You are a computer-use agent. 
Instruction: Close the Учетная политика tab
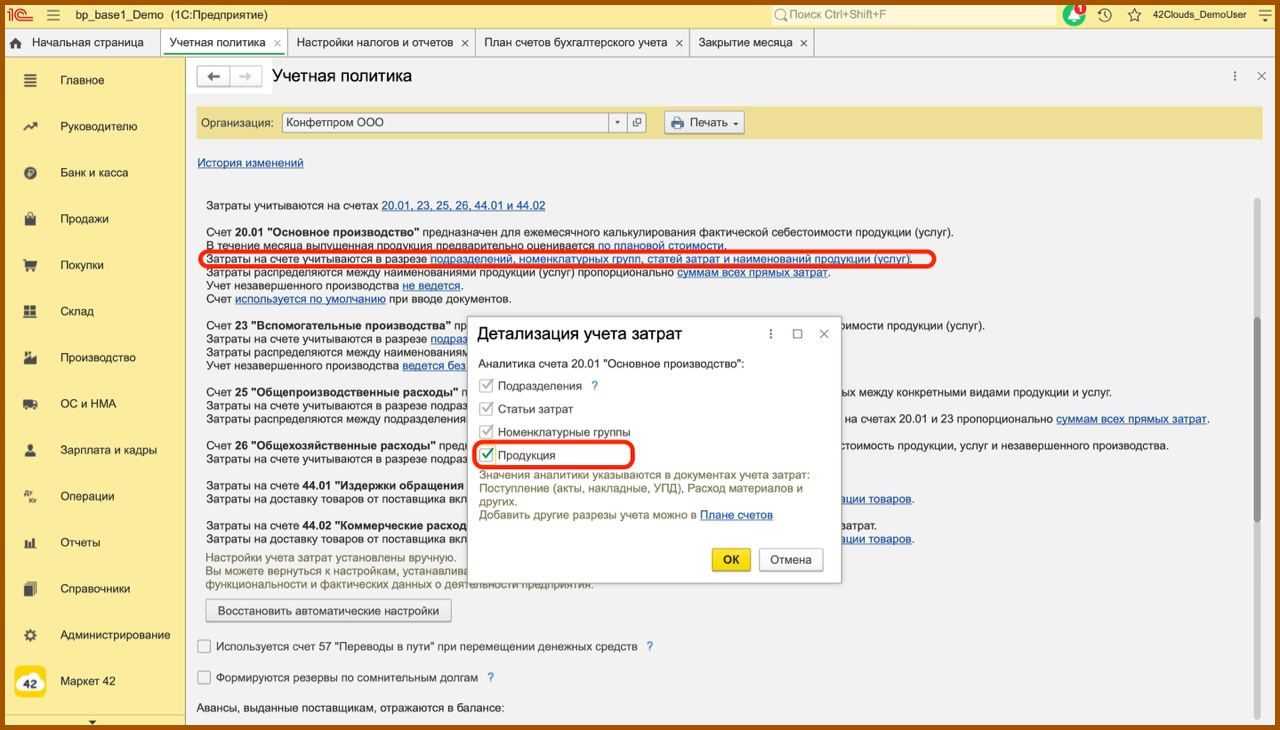coord(276,43)
